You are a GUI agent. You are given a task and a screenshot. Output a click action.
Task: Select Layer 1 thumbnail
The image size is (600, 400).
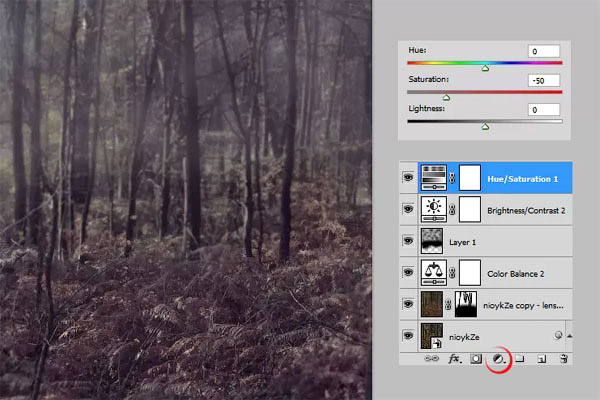click(432, 241)
